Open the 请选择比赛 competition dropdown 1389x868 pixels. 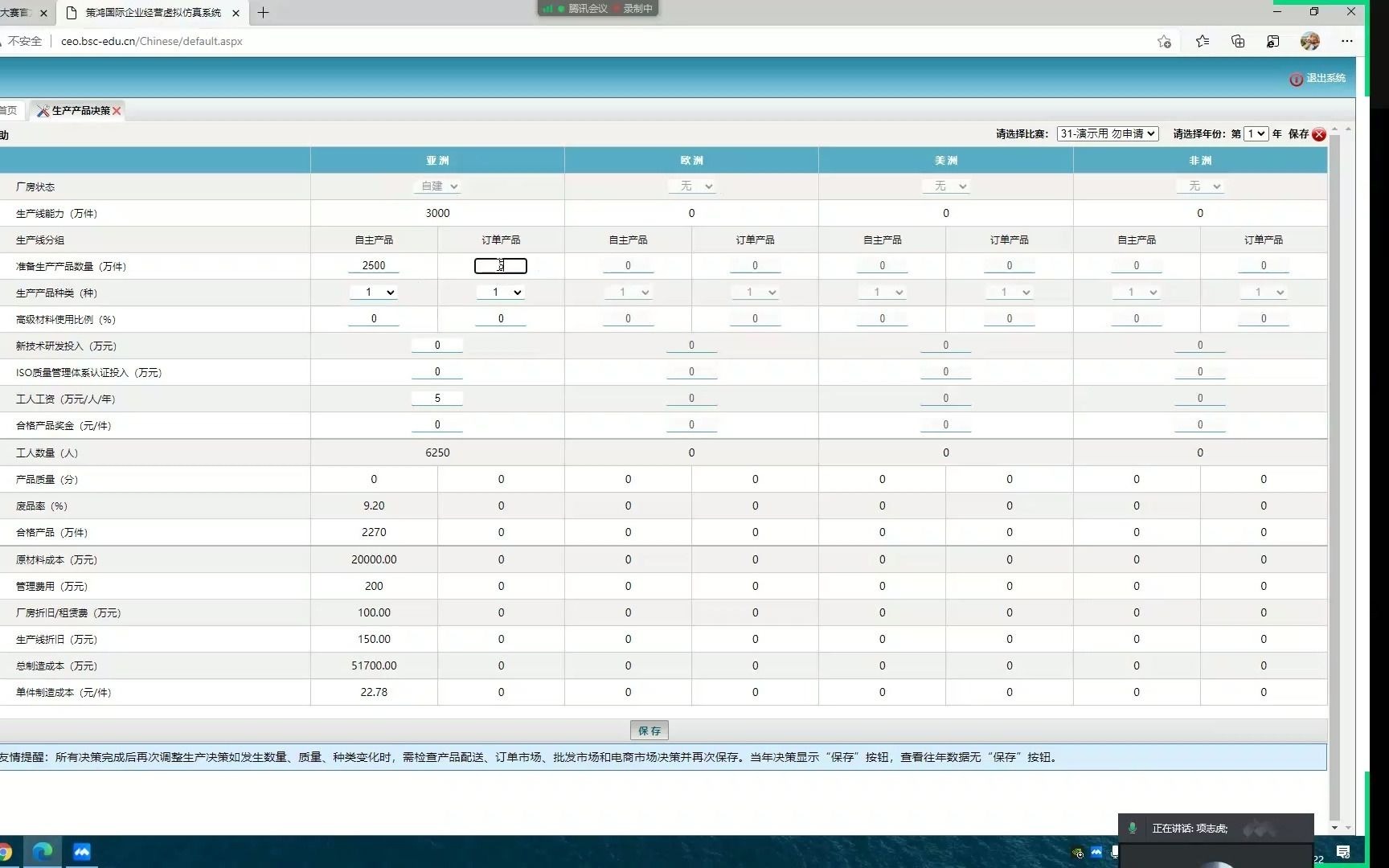pyautogui.click(x=1108, y=134)
